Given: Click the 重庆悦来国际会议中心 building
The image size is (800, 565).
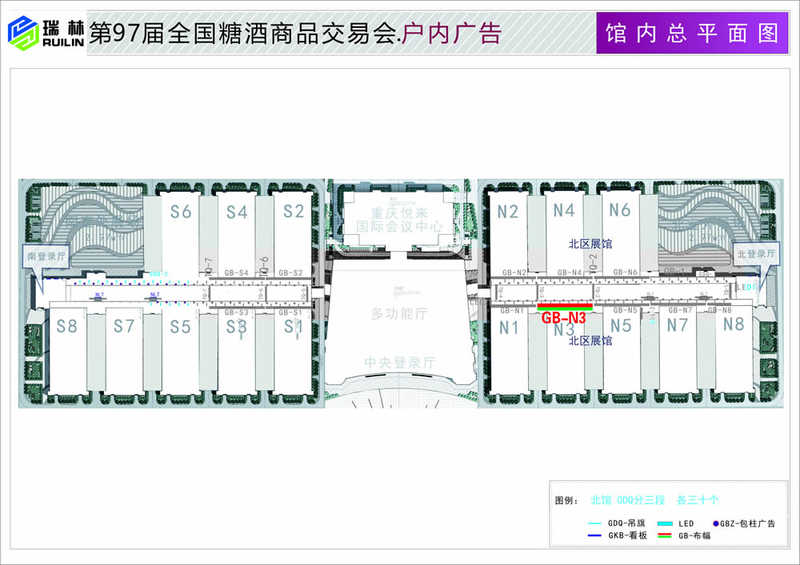Looking at the screenshot, I should (x=398, y=219).
